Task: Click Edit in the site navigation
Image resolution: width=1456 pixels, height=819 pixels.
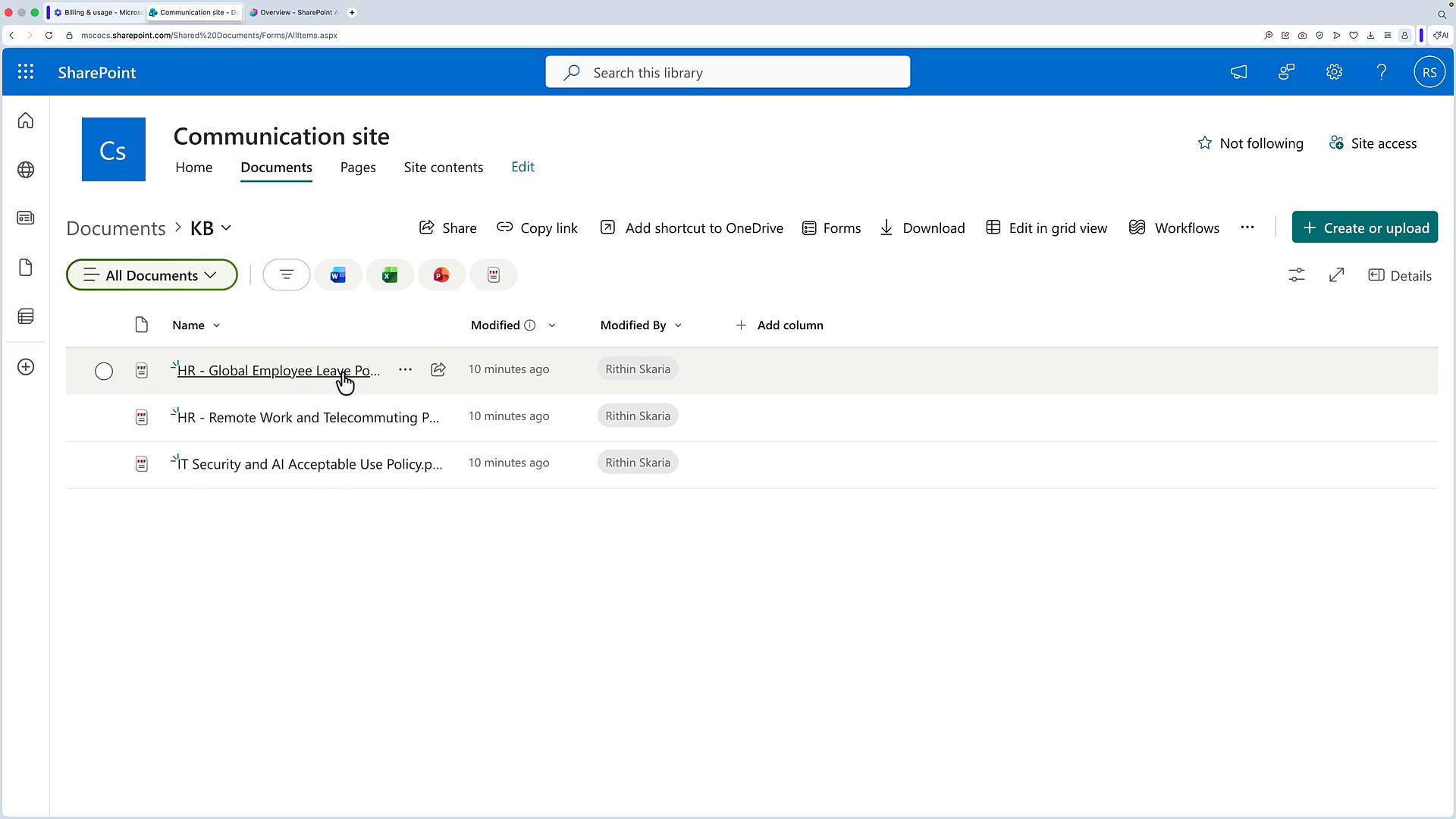Action: (x=522, y=167)
